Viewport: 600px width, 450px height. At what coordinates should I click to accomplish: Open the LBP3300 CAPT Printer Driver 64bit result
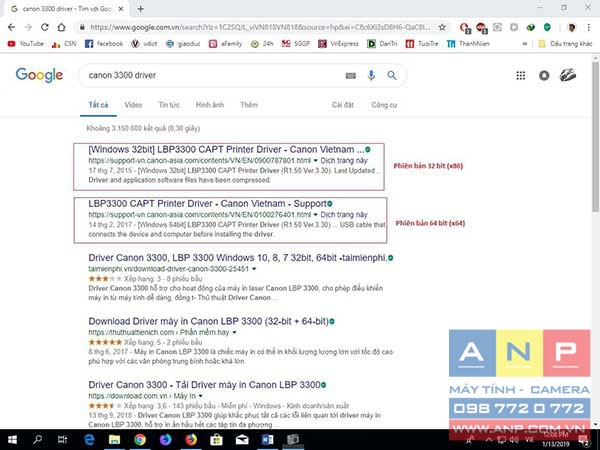pos(208,204)
